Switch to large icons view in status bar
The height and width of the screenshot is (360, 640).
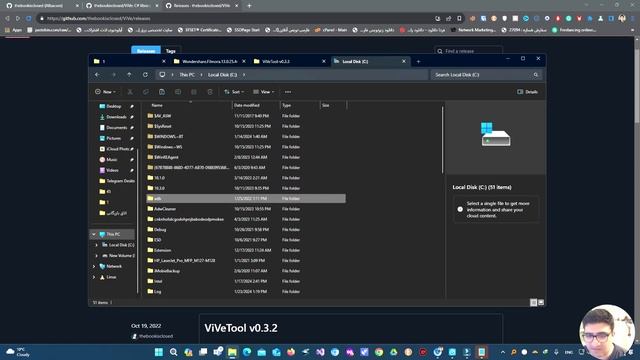(x=541, y=302)
